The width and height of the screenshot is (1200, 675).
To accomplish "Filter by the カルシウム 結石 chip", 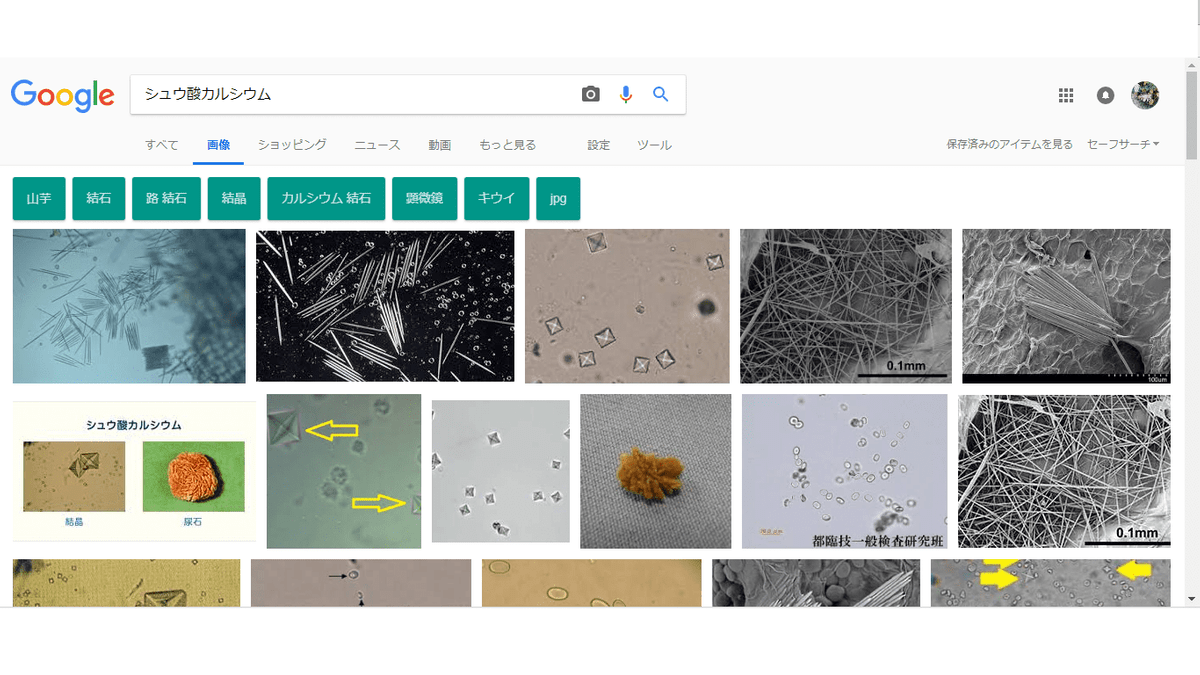I will point(326,198).
